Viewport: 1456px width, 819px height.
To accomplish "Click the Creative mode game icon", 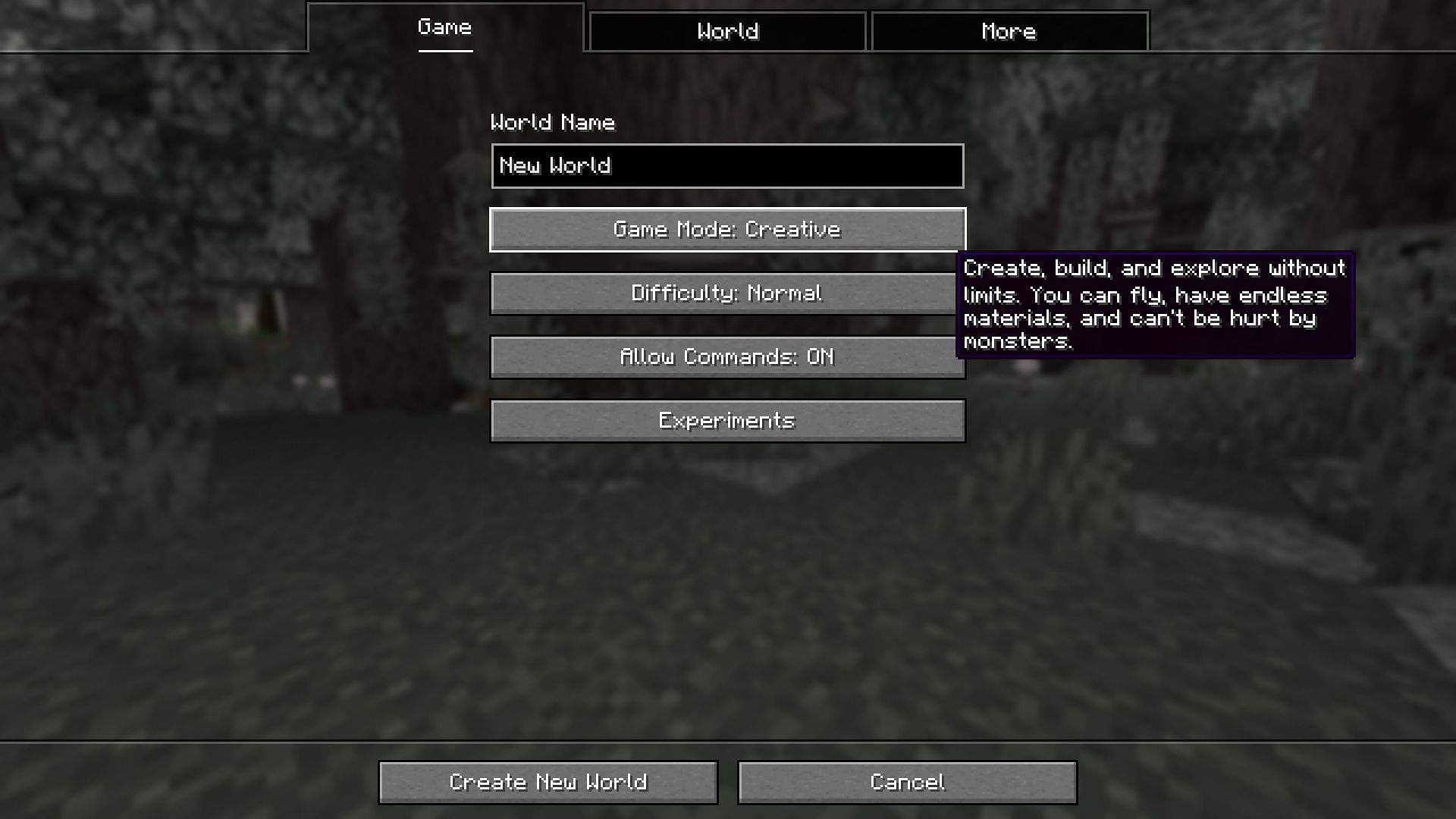I will tap(727, 229).
